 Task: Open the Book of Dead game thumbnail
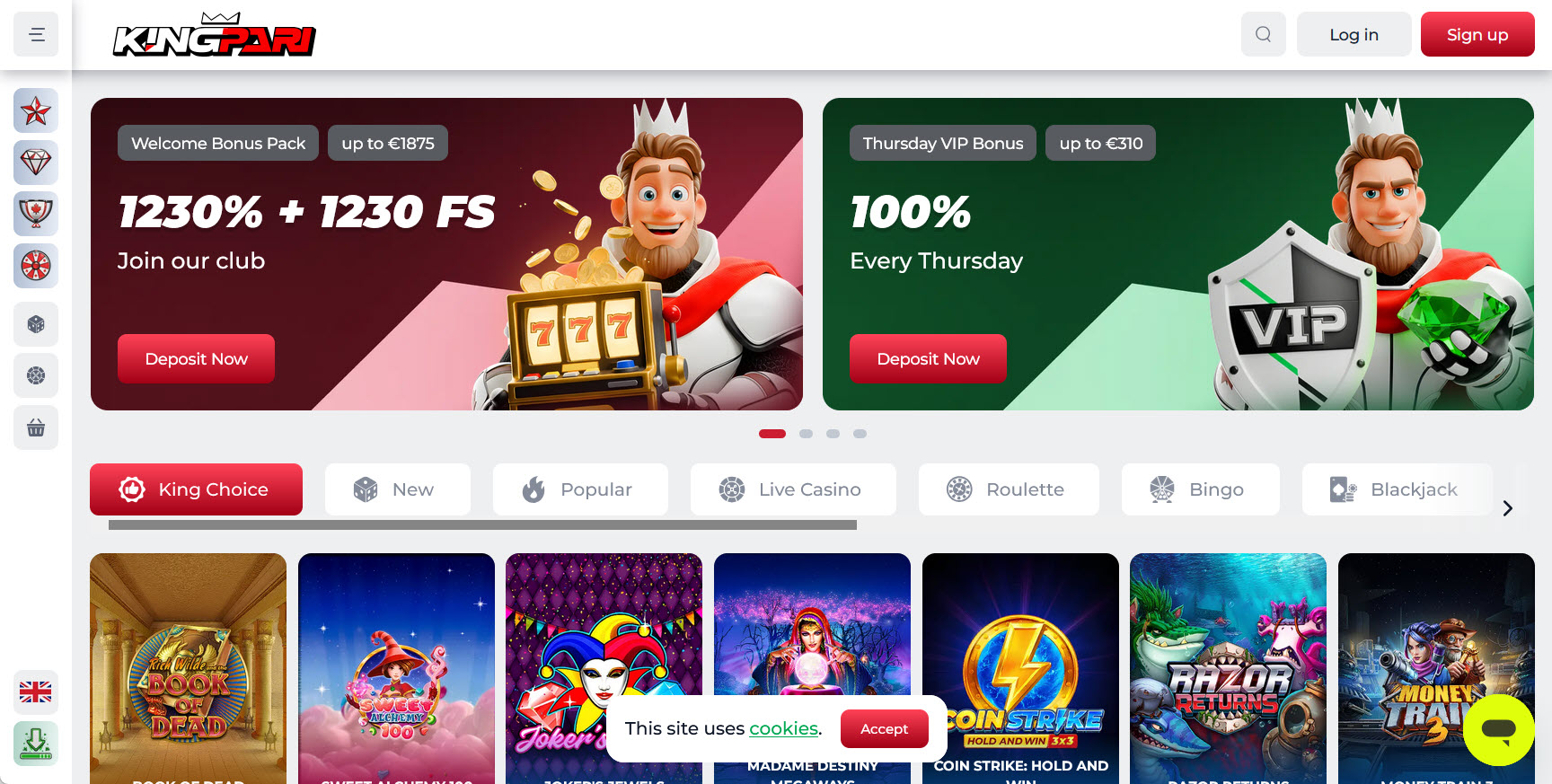coord(189,668)
